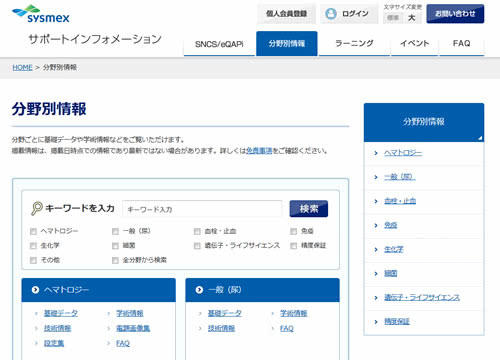Click chevron next to sidebar 一般（尿）
The width and height of the screenshot is (500, 360).
(x=376, y=177)
